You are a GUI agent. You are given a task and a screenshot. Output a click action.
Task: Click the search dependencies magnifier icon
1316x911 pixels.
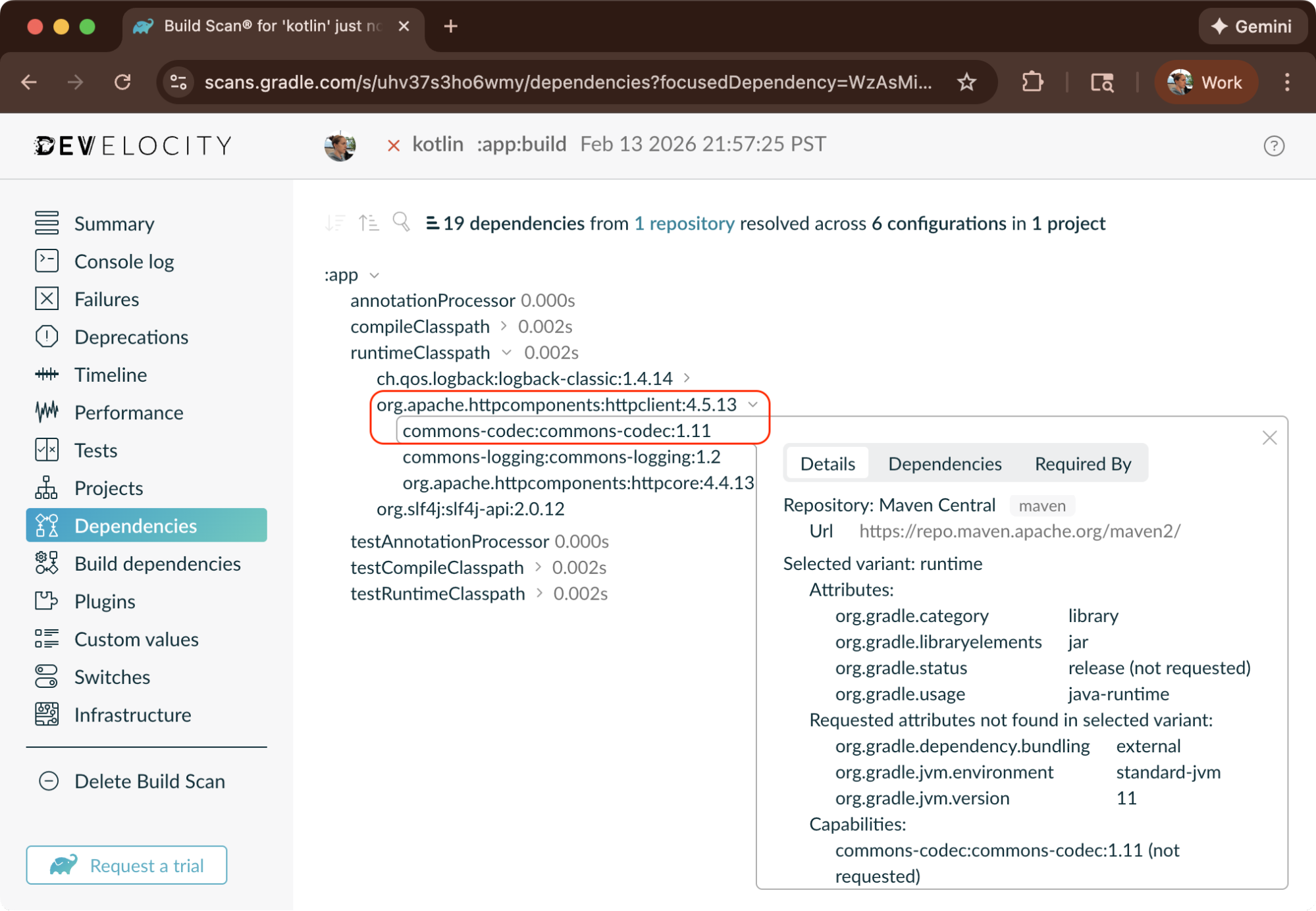click(x=401, y=222)
